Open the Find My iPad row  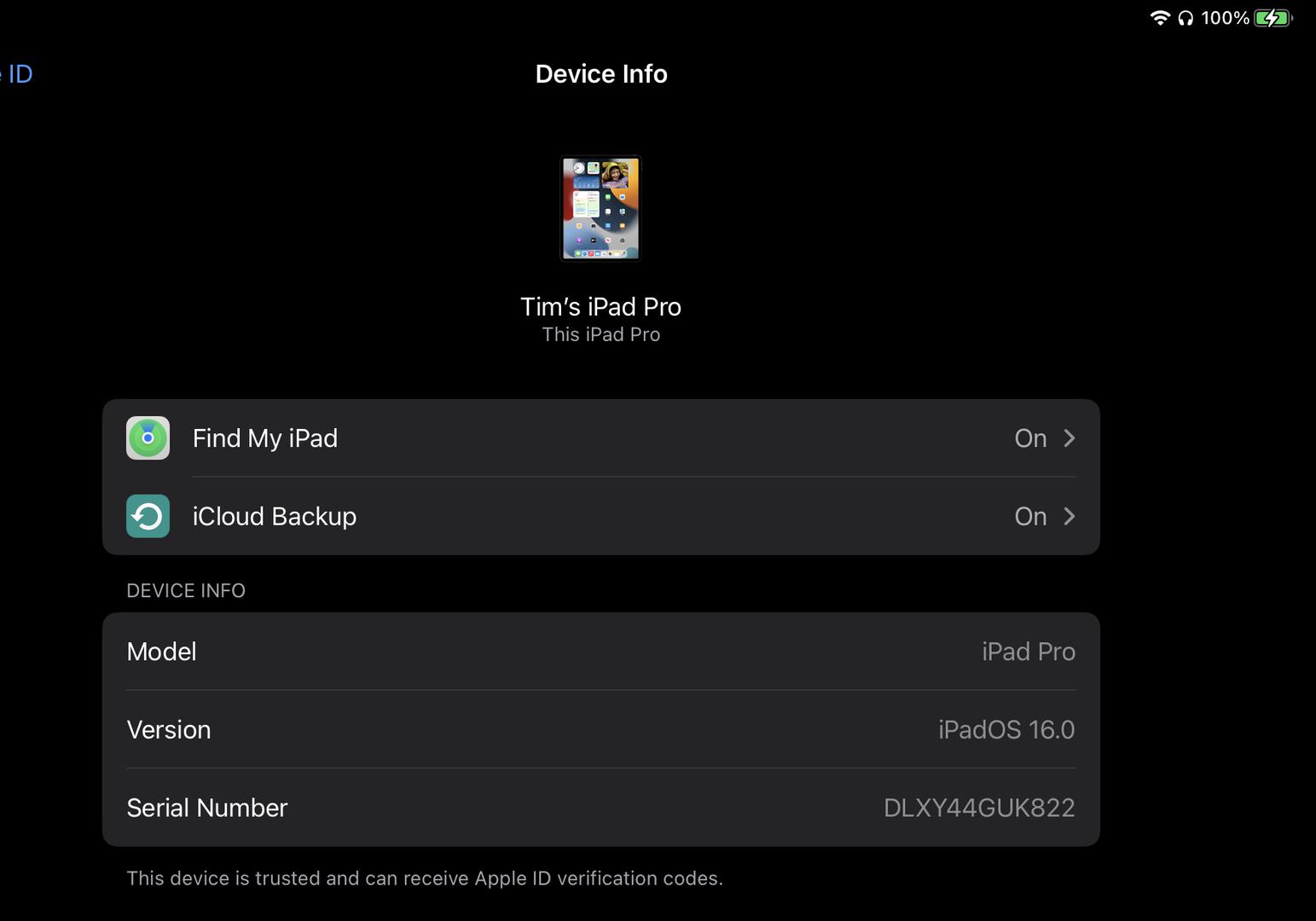tap(601, 437)
